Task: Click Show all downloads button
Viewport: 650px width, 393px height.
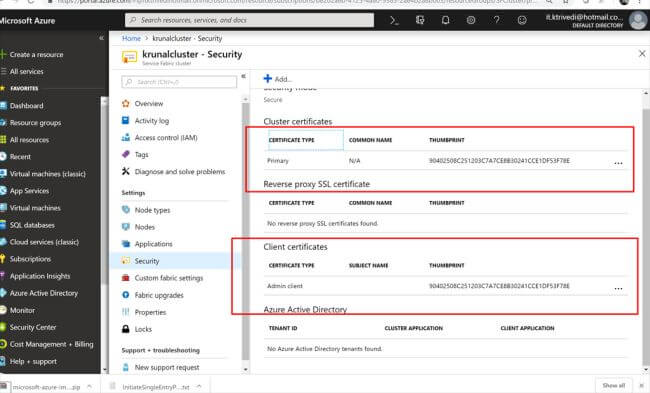Action: coord(614,386)
